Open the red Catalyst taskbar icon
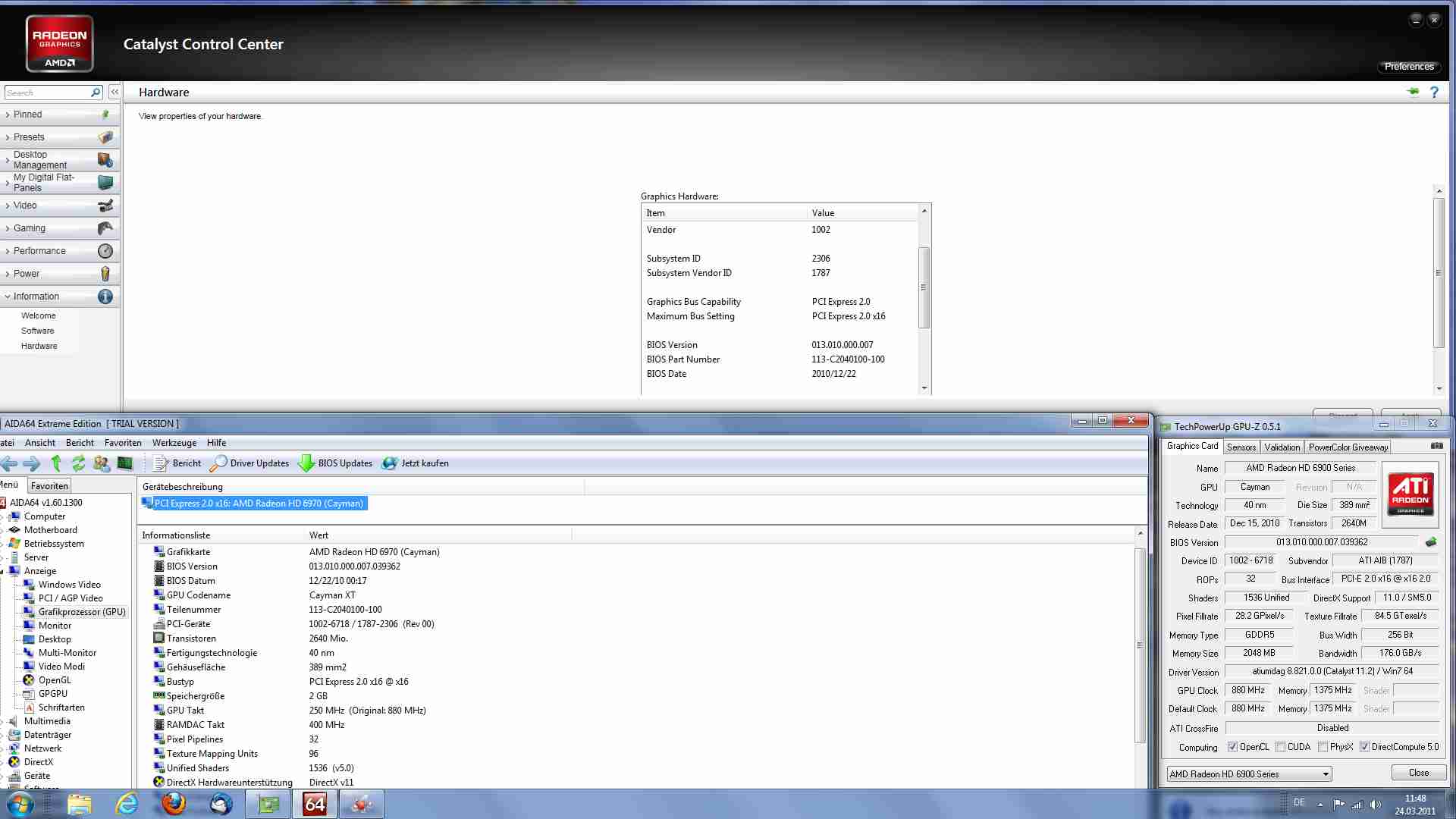This screenshot has height=819, width=1456. click(362, 804)
